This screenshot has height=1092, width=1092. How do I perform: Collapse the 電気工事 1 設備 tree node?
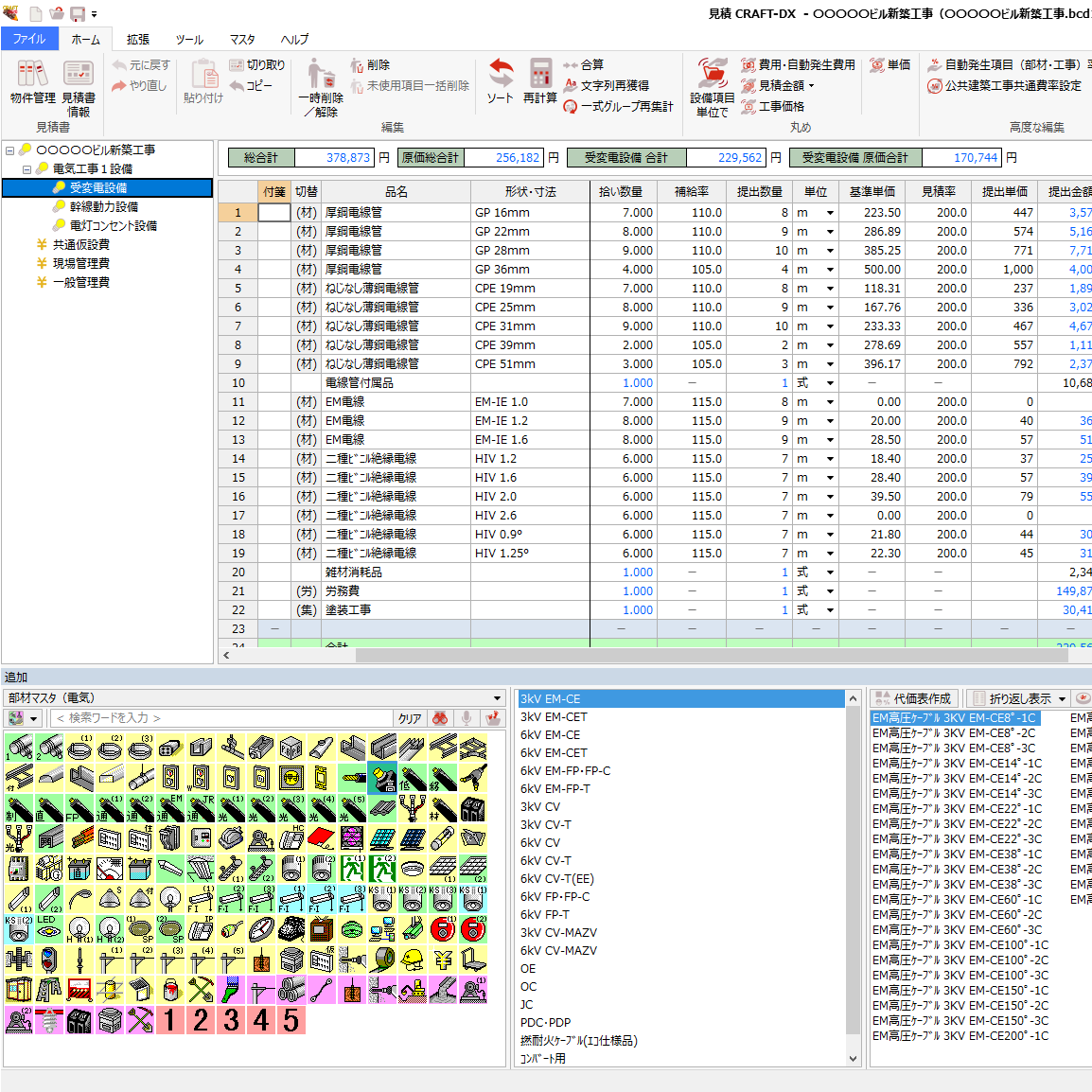point(26,169)
